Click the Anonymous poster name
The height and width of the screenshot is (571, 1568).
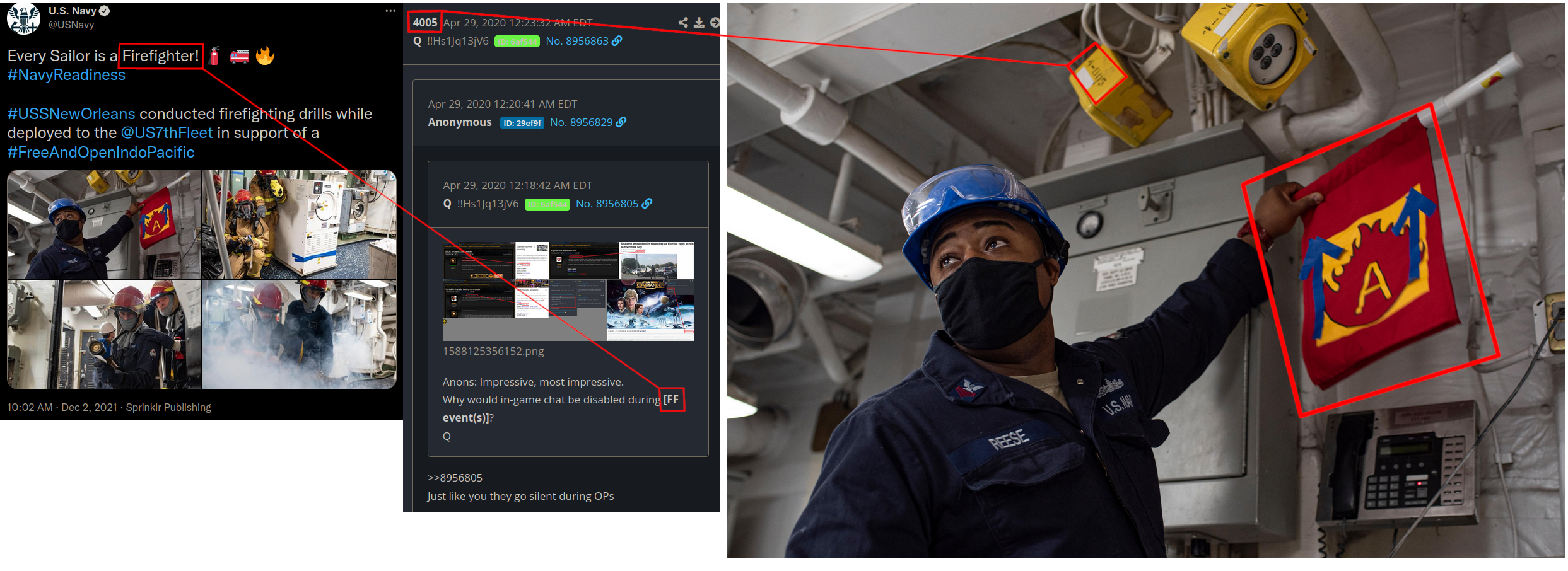(460, 122)
